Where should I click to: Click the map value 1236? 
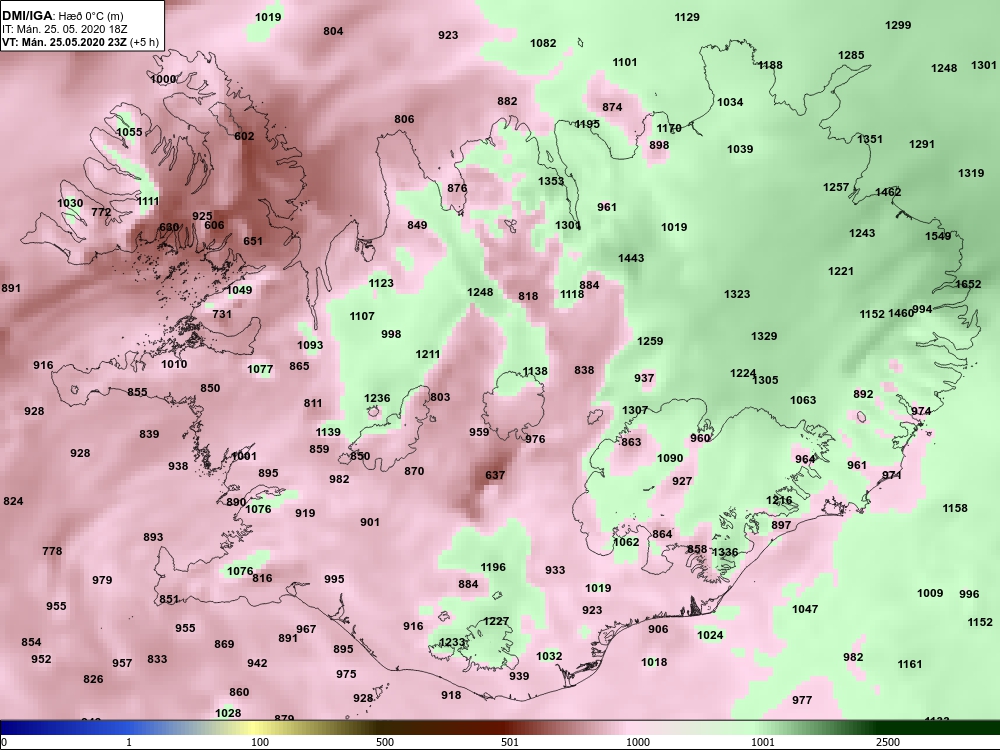tap(377, 398)
